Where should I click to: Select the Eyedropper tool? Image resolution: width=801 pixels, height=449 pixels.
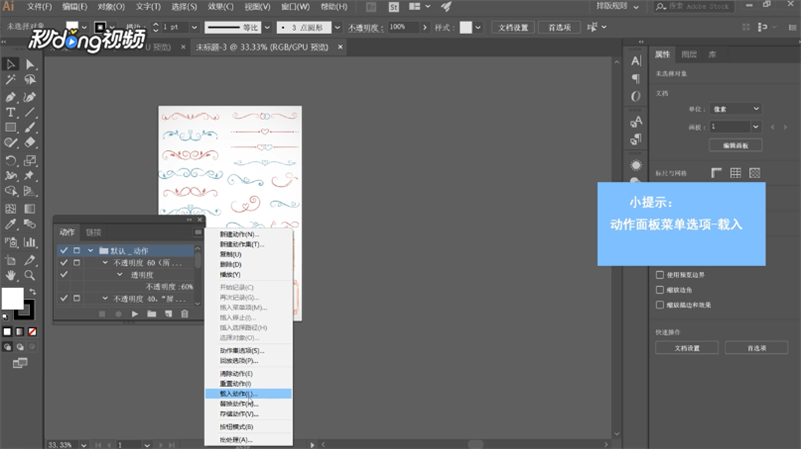click(11, 224)
